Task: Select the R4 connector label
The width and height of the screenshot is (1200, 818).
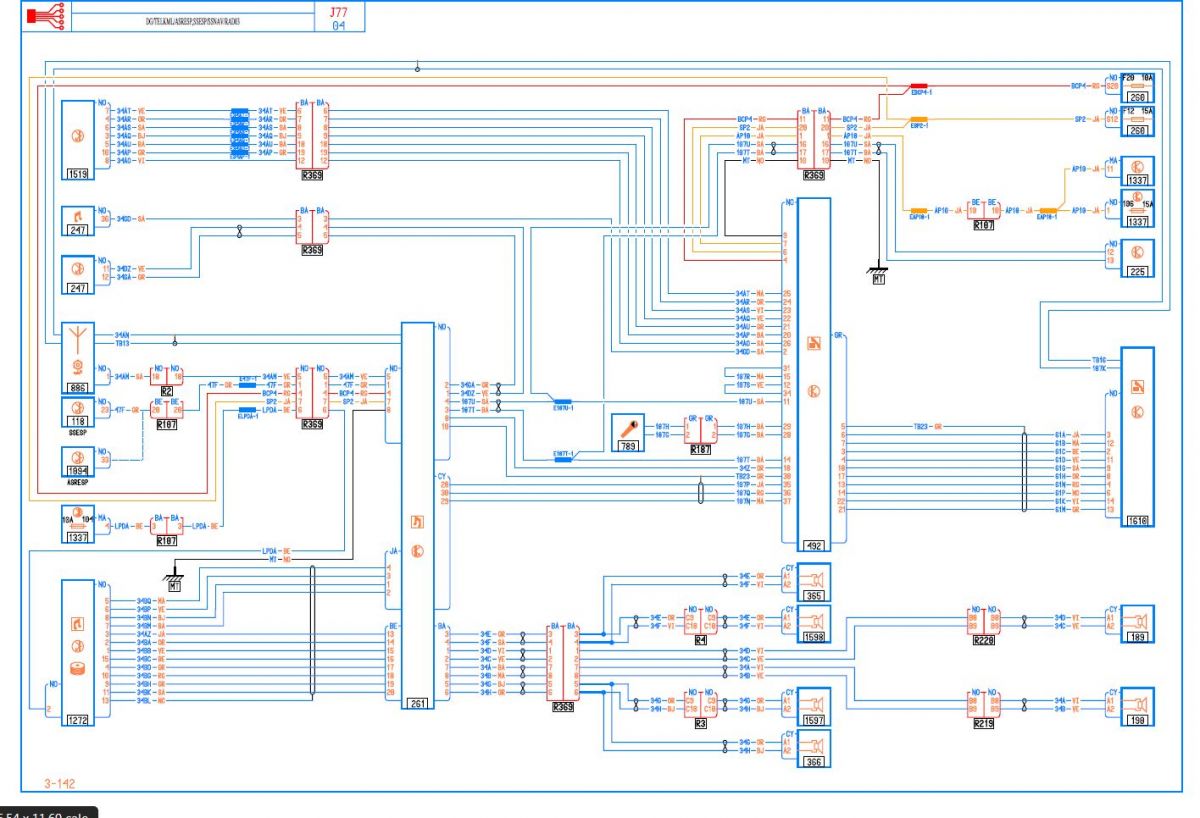Action: pyautogui.click(x=701, y=640)
